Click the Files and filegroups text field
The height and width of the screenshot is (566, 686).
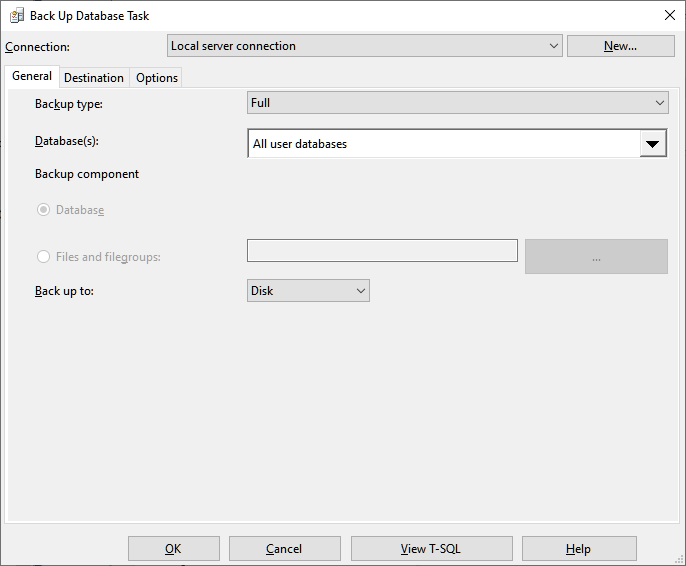pyautogui.click(x=382, y=251)
